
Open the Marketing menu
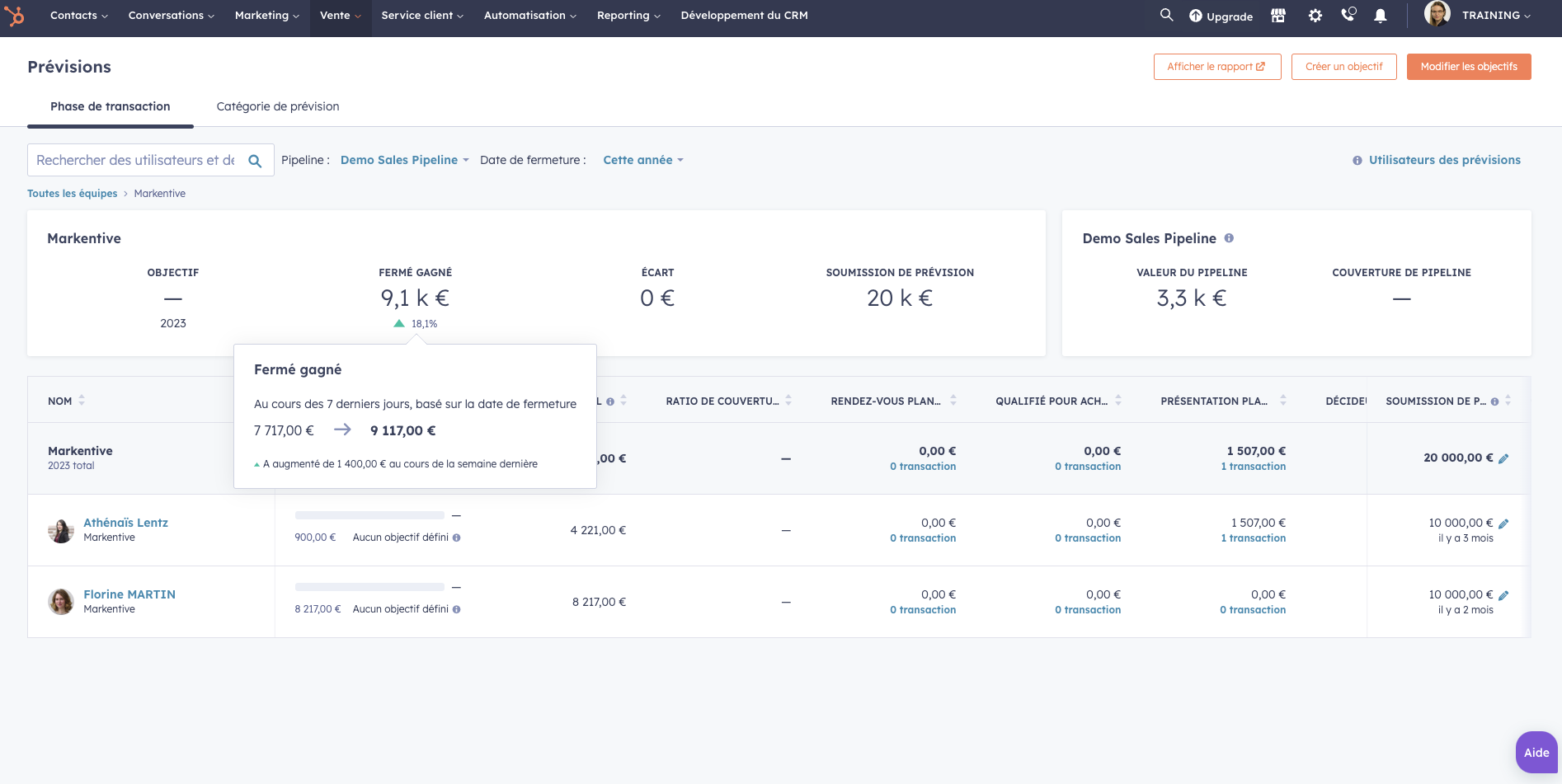tap(267, 16)
